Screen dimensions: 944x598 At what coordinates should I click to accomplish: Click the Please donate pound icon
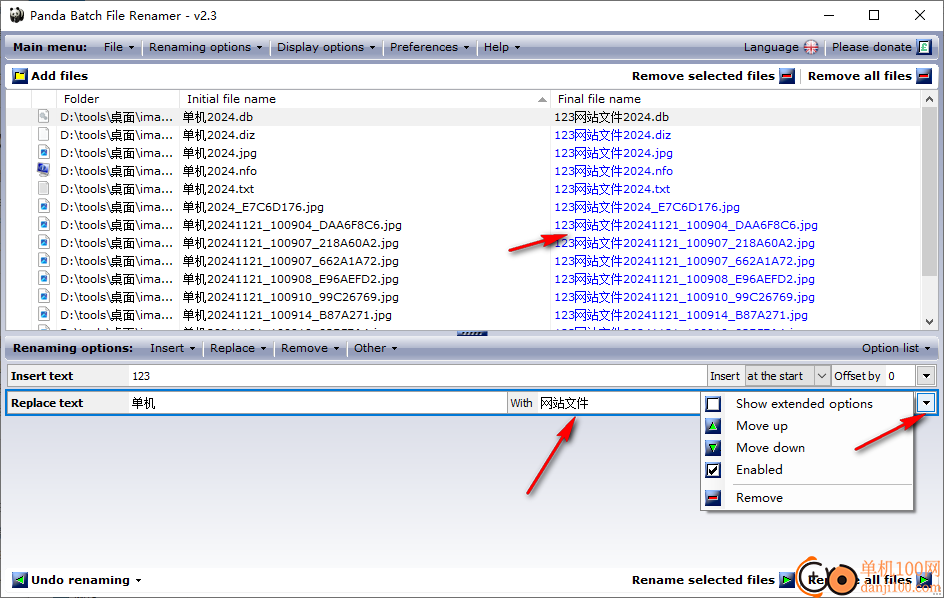[924, 47]
